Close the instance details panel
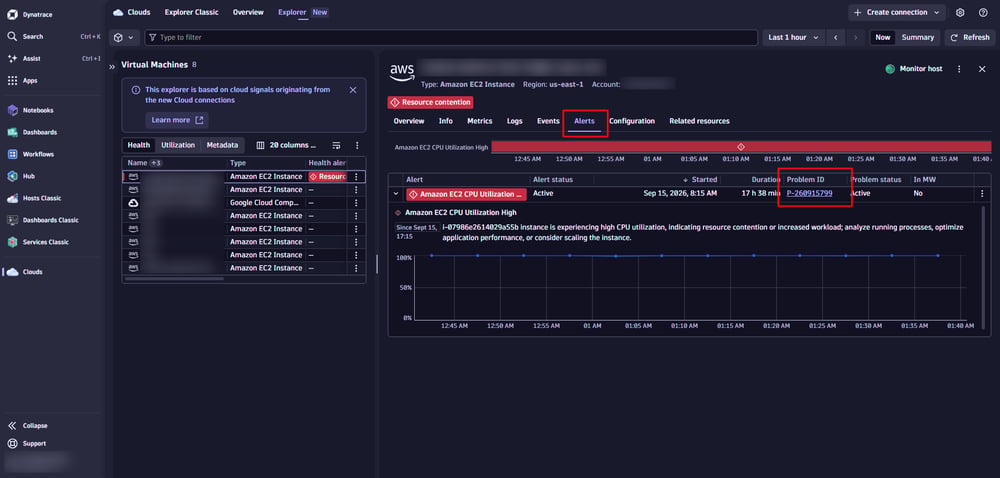 (x=982, y=69)
